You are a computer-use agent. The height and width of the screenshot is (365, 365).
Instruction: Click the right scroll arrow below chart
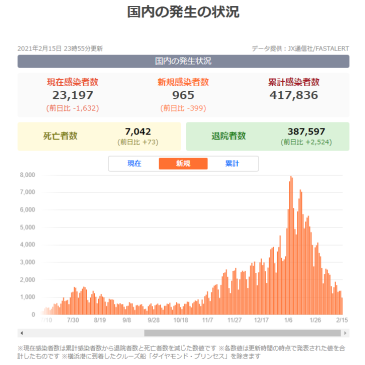click(345, 333)
